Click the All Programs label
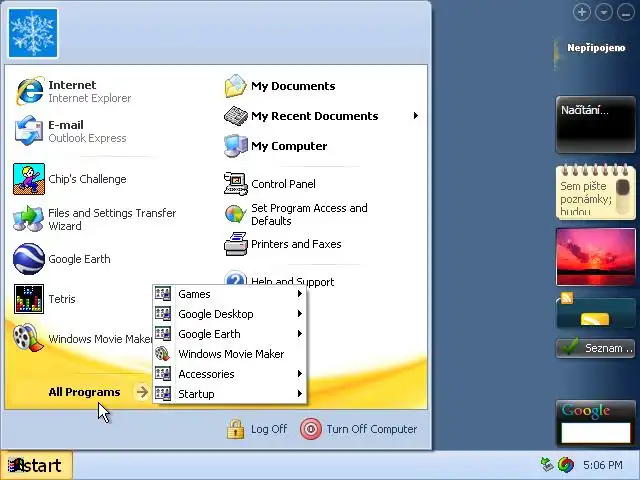This screenshot has height=480, width=640. (84, 392)
